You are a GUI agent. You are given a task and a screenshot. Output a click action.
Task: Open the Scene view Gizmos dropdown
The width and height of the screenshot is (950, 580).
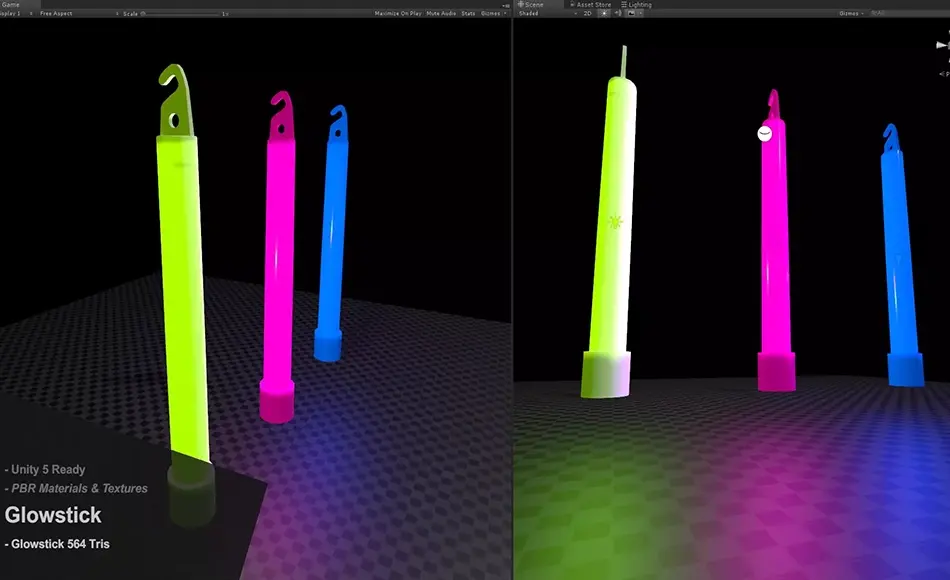pyautogui.click(x=852, y=13)
